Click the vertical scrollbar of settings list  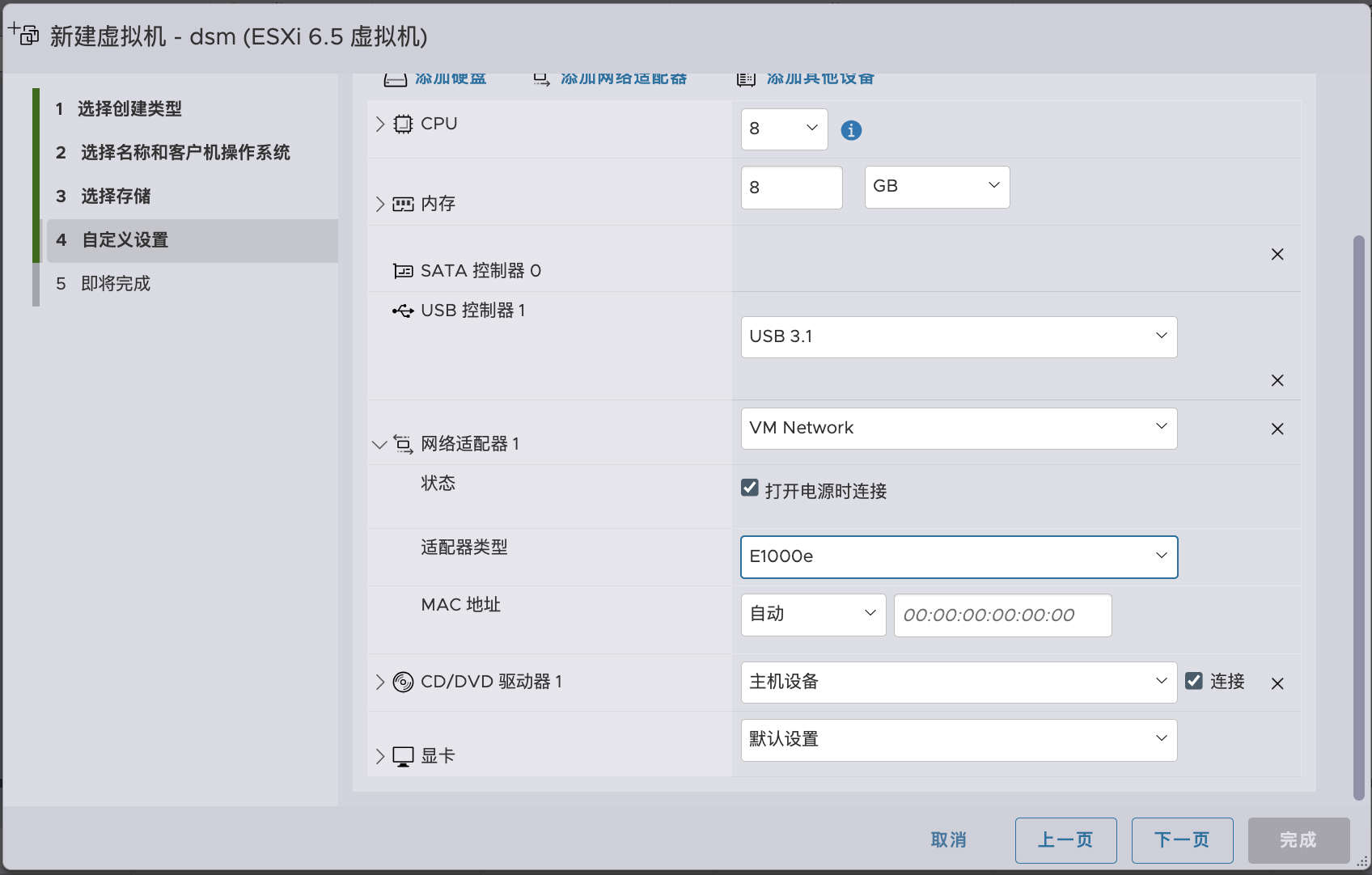coord(1359,518)
